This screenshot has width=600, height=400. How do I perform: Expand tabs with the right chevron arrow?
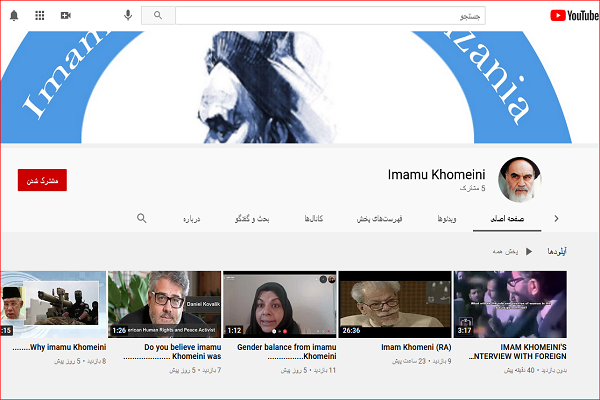[x=555, y=218]
